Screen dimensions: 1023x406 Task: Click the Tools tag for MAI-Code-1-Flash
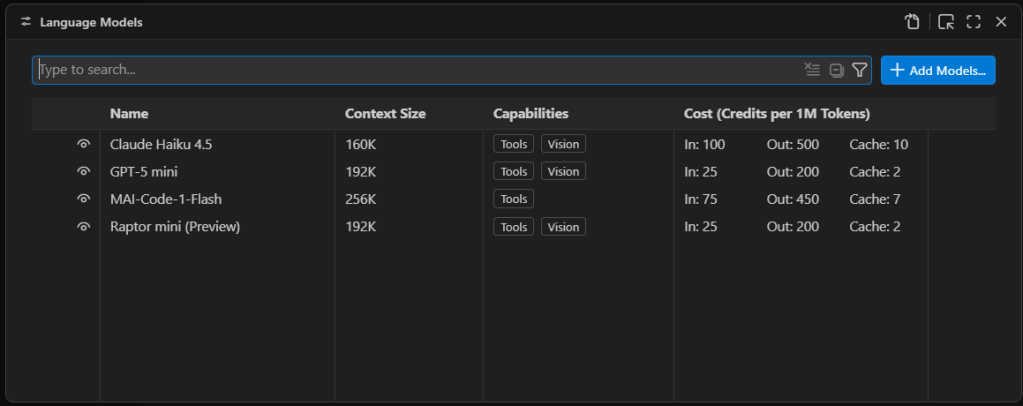pos(513,198)
